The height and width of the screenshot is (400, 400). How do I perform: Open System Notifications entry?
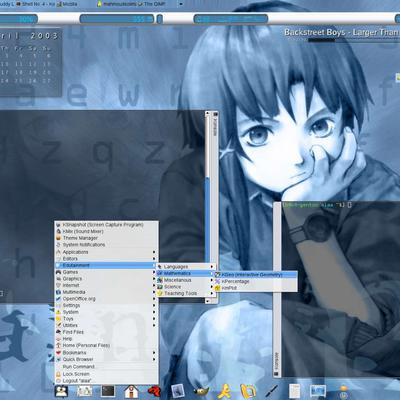click(x=106, y=245)
